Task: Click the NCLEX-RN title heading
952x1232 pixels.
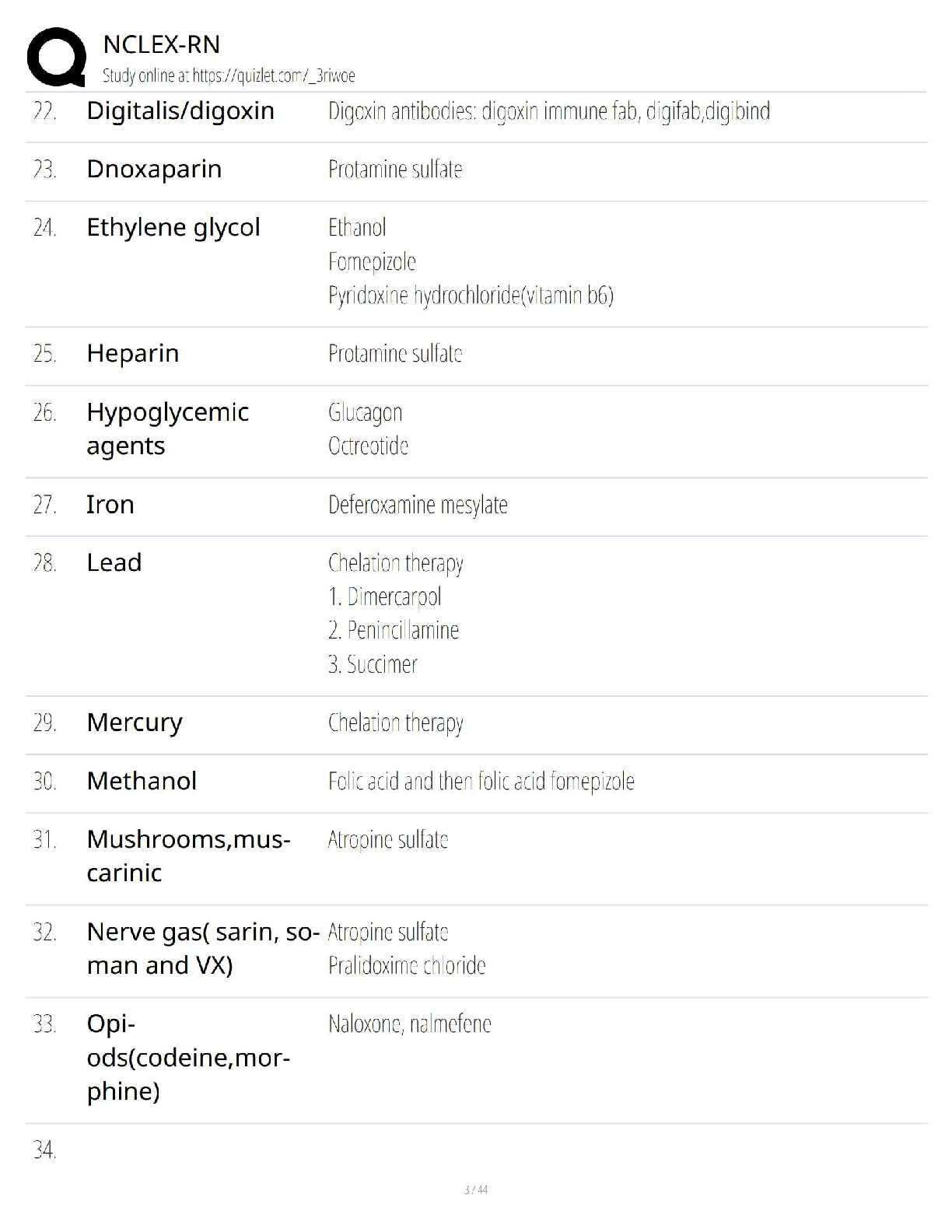Action: (161, 44)
